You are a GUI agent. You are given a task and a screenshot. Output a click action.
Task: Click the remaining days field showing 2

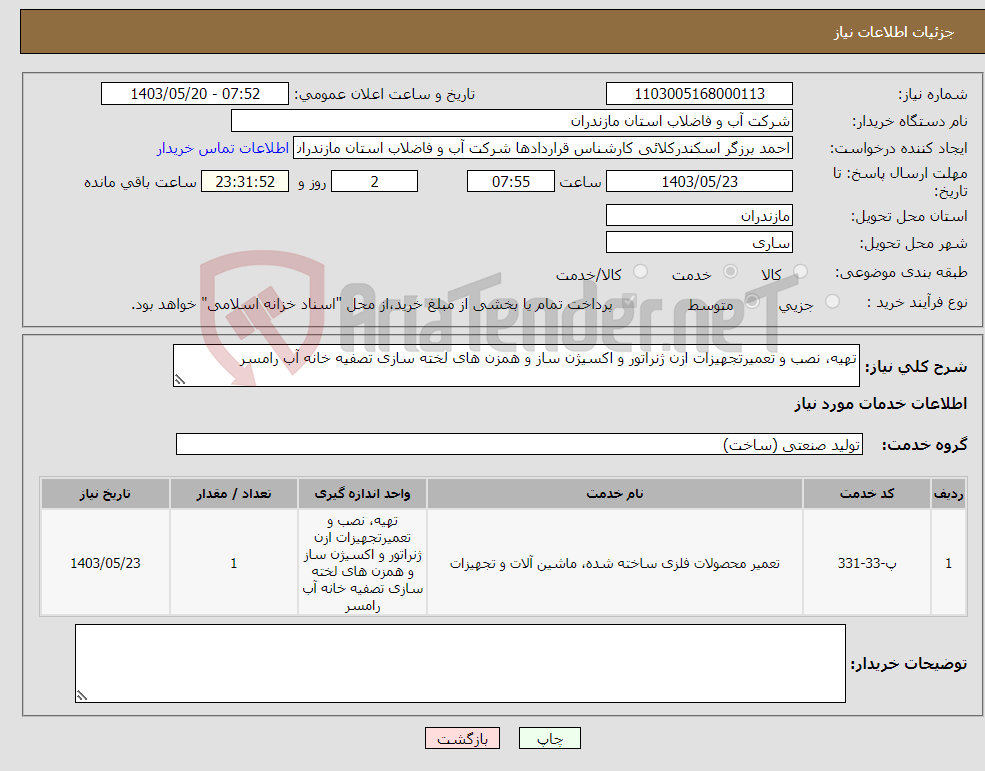click(x=374, y=182)
